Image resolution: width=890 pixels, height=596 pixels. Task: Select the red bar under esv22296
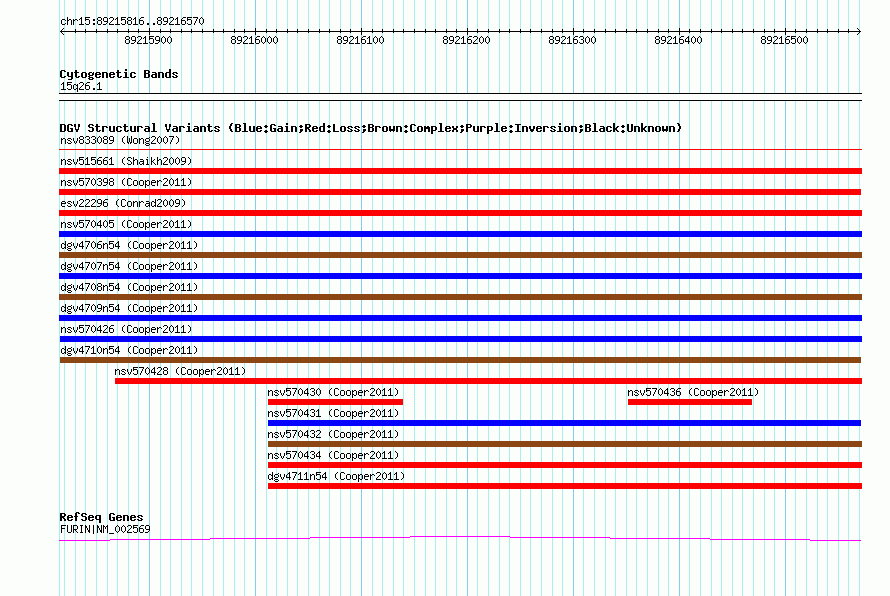click(460, 213)
